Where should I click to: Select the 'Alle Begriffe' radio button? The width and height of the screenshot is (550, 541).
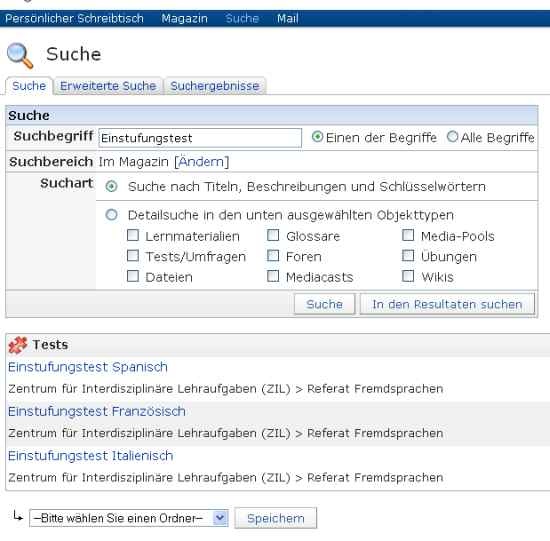point(452,136)
